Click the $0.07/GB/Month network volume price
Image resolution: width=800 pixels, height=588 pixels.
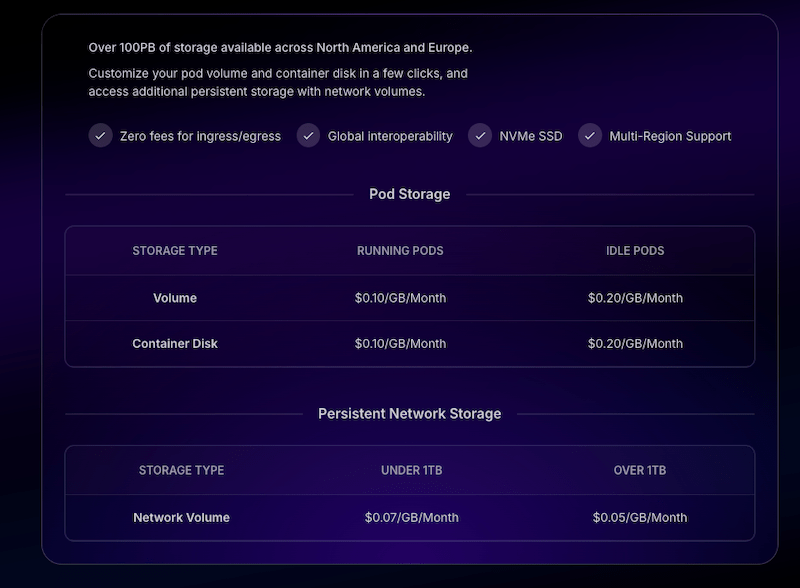point(411,518)
